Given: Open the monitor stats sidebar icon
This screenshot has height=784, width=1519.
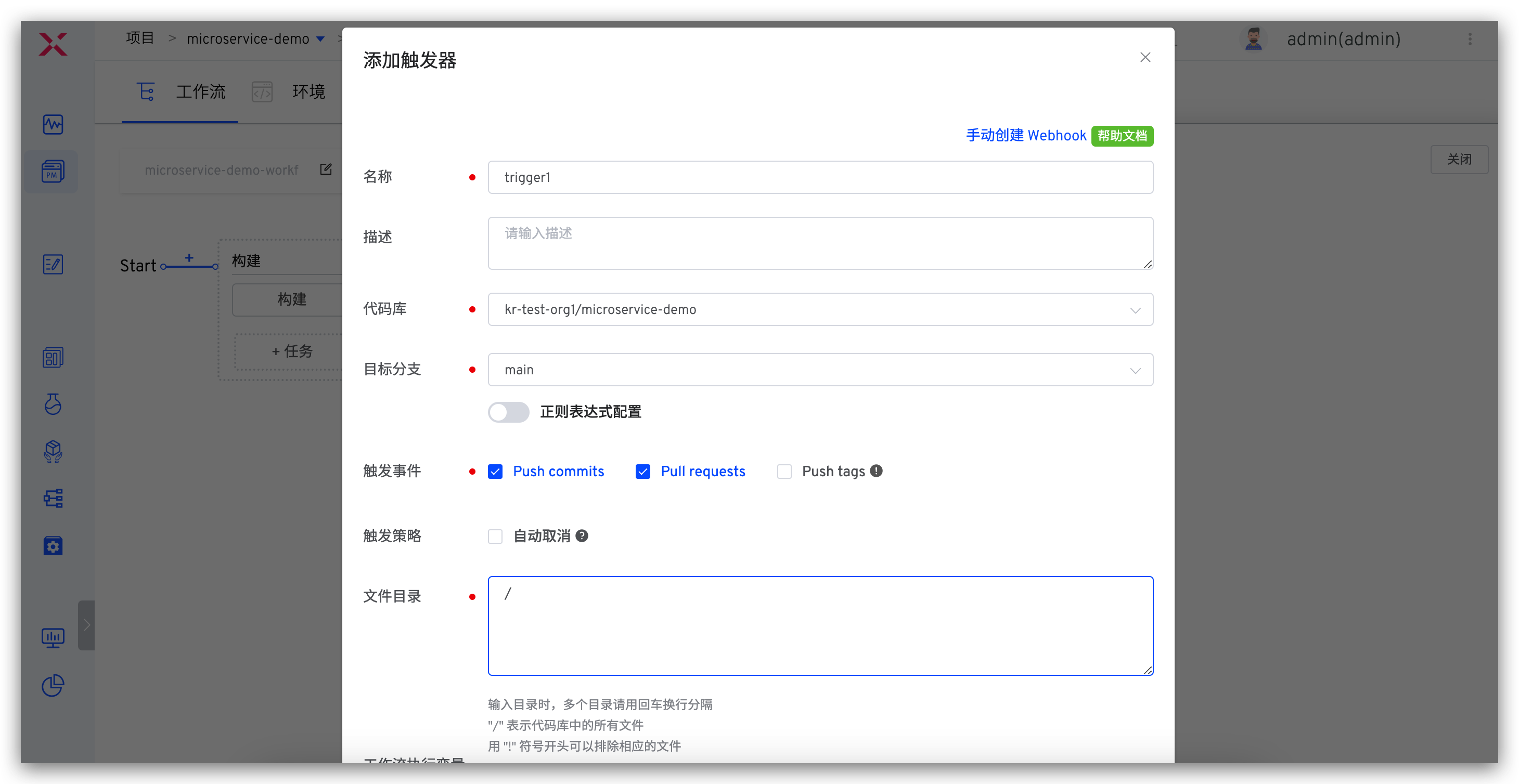Looking at the screenshot, I should pos(53,638).
